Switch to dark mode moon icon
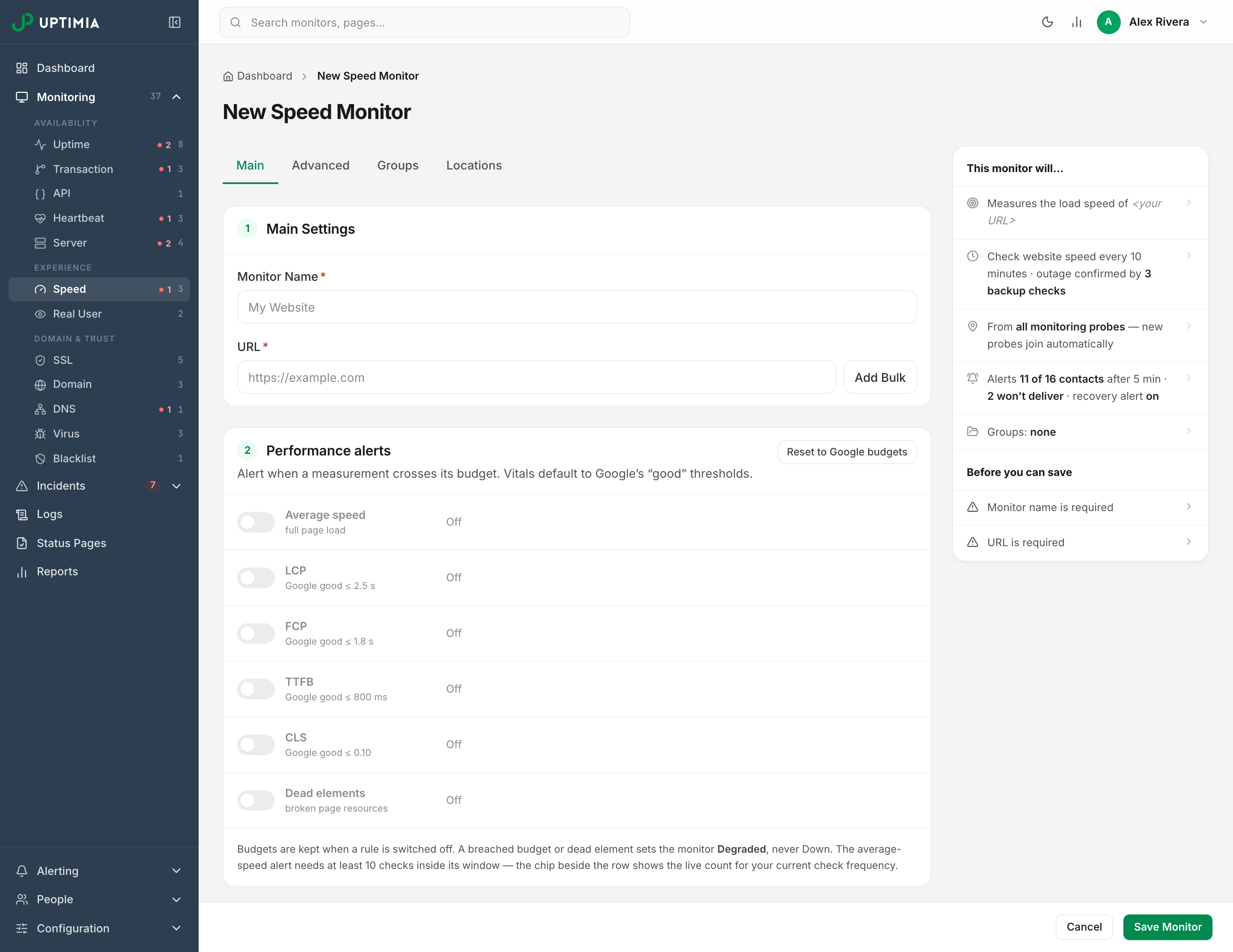 point(1047,22)
